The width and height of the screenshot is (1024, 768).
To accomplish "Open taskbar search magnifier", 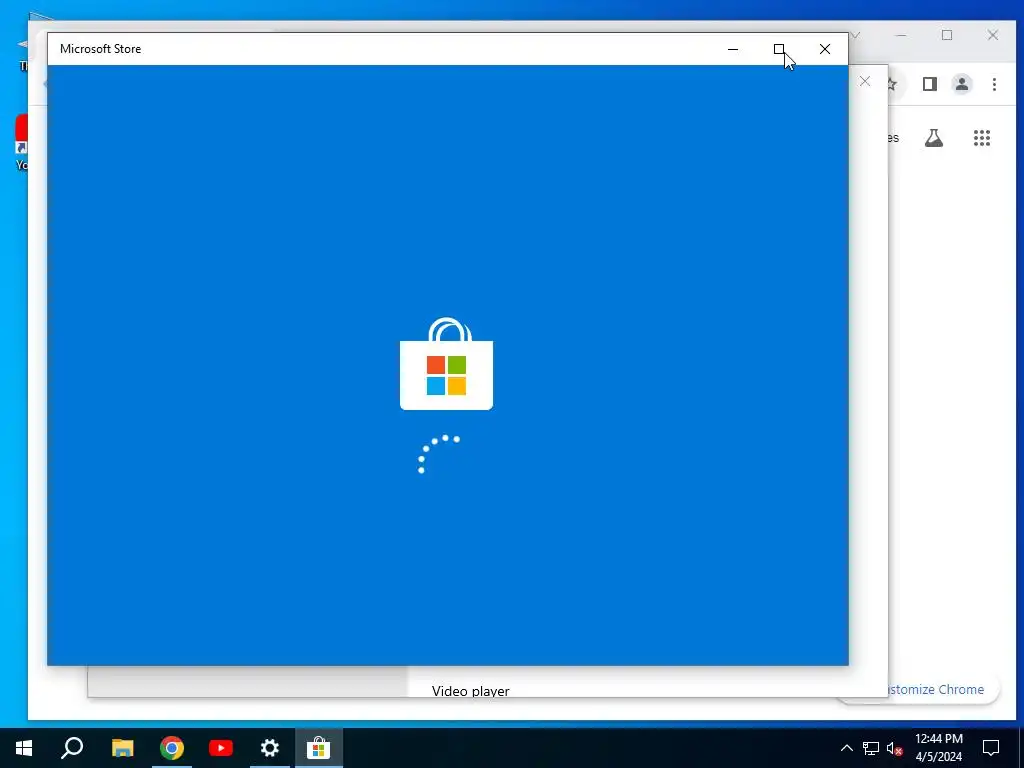I will pos(72,748).
